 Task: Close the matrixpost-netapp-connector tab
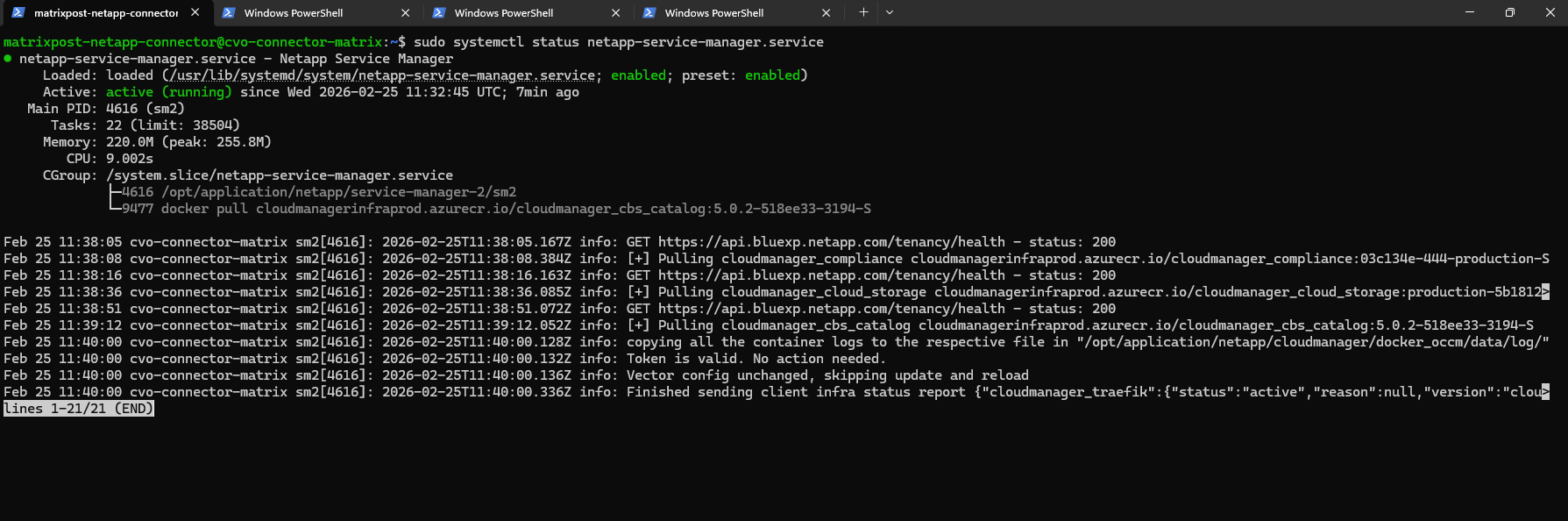[x=195, y=12]
